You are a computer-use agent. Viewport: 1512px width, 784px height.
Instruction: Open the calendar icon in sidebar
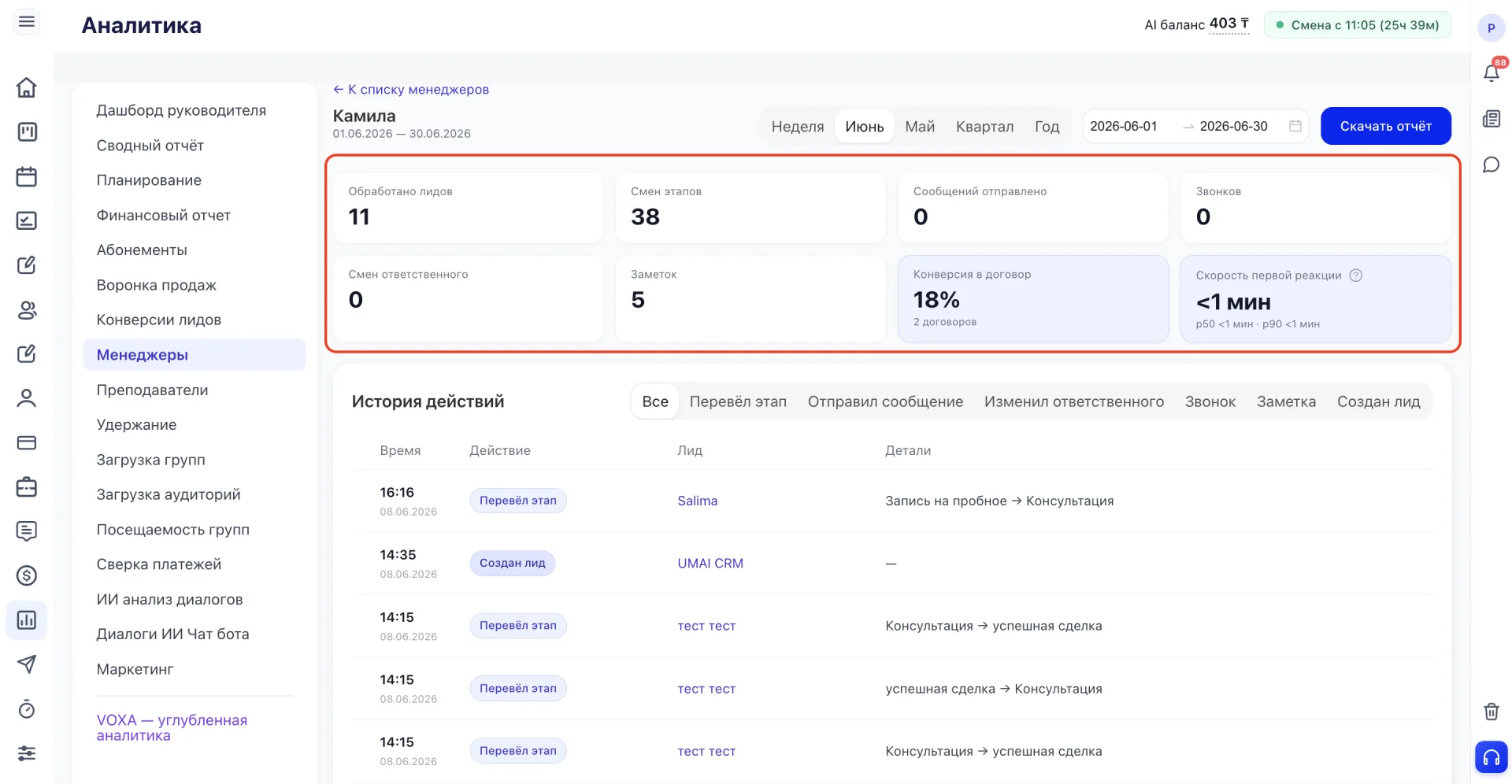[27, 176]
